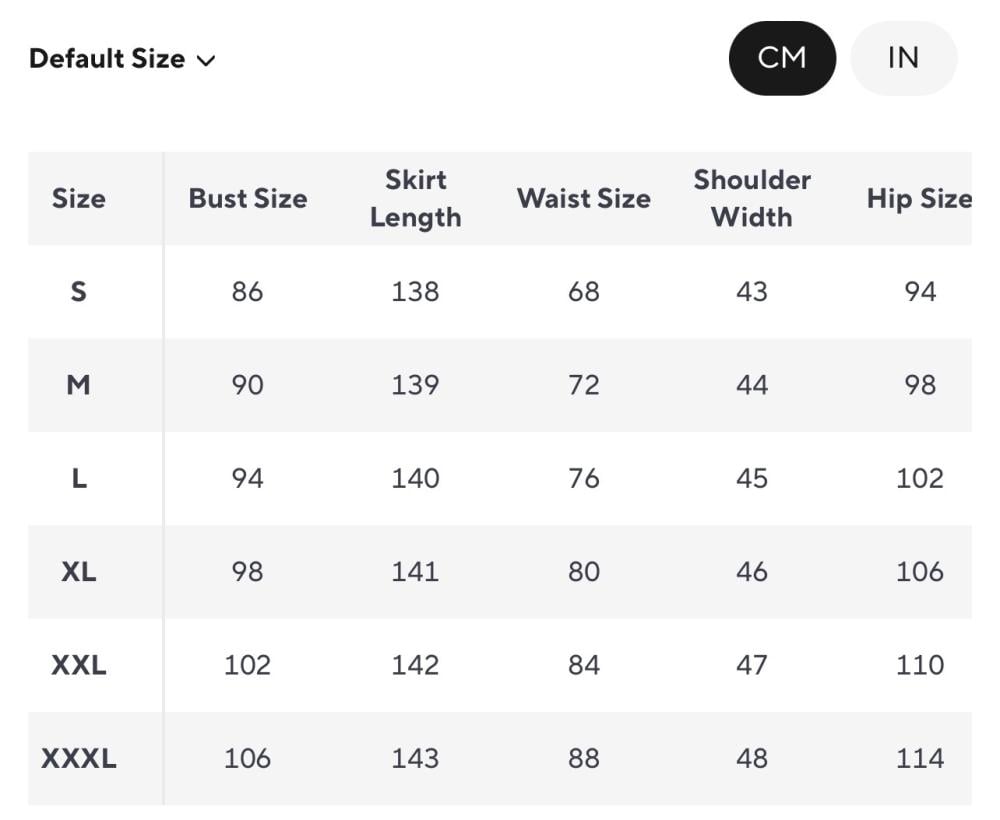Click the Waist Size column header
Image resolution: width=1000 pixels, height=820 pixels.
point(584,198)
